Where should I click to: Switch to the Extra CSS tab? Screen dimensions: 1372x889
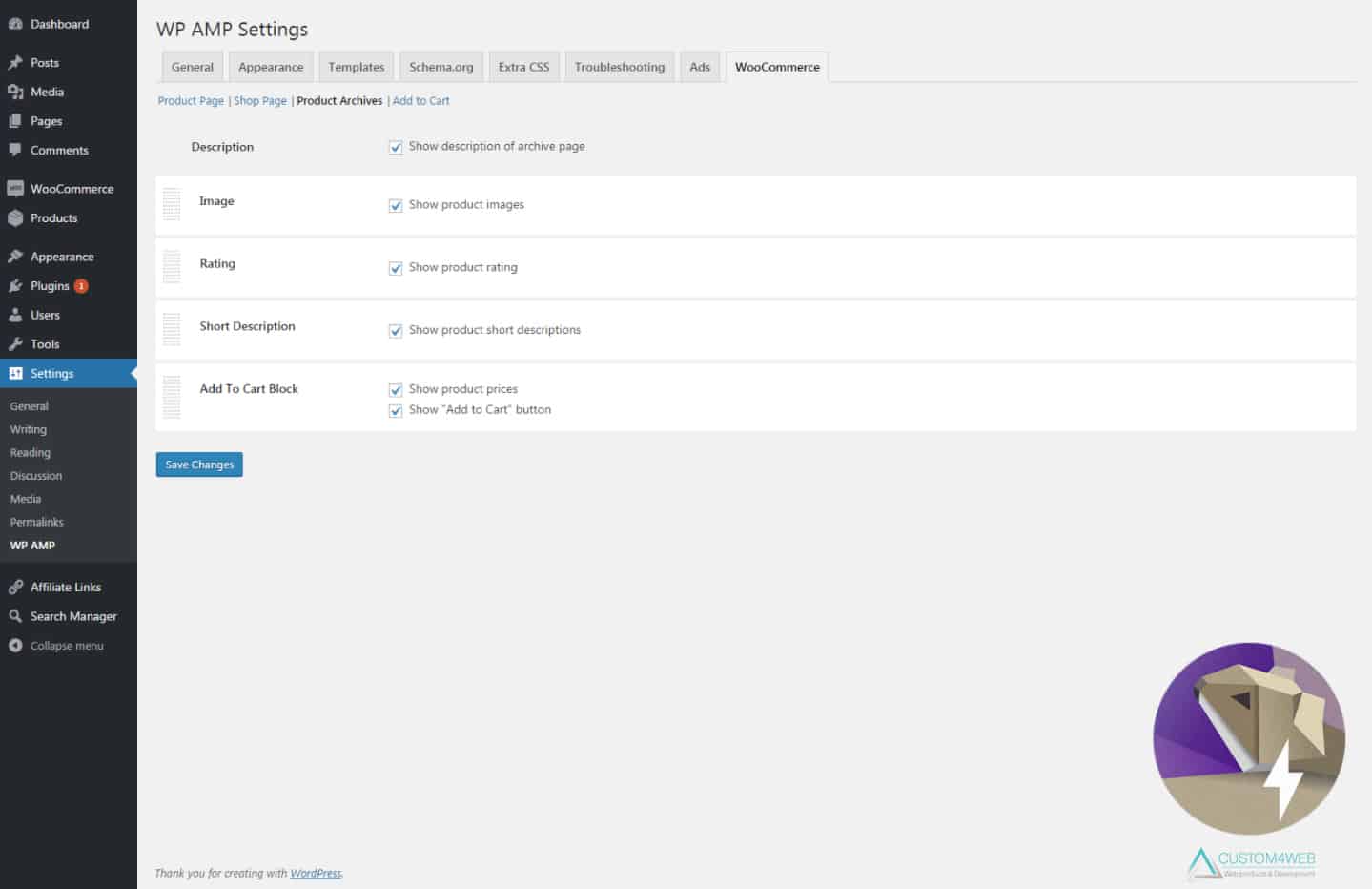[523, 67]
